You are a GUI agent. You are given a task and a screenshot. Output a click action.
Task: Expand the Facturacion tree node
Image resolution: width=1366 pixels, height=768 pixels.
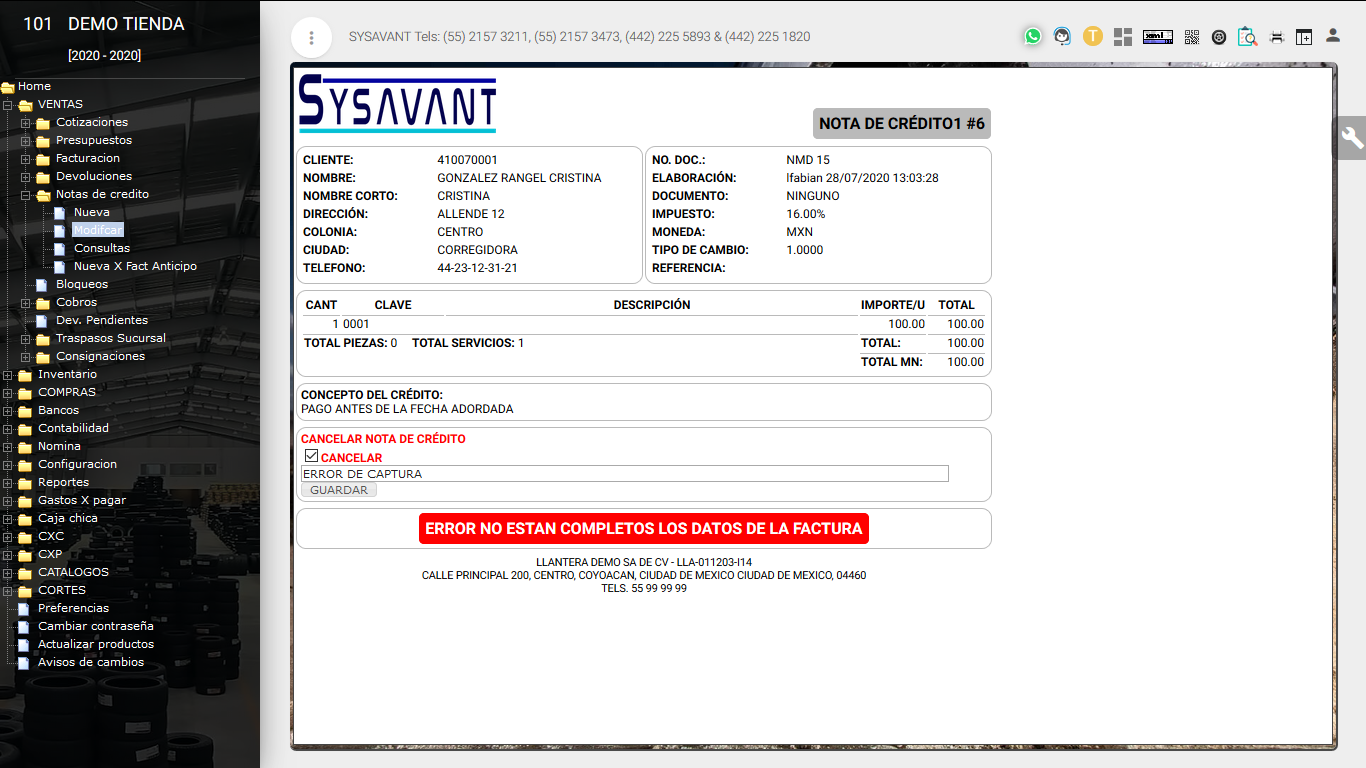click(x=26, y=159)
